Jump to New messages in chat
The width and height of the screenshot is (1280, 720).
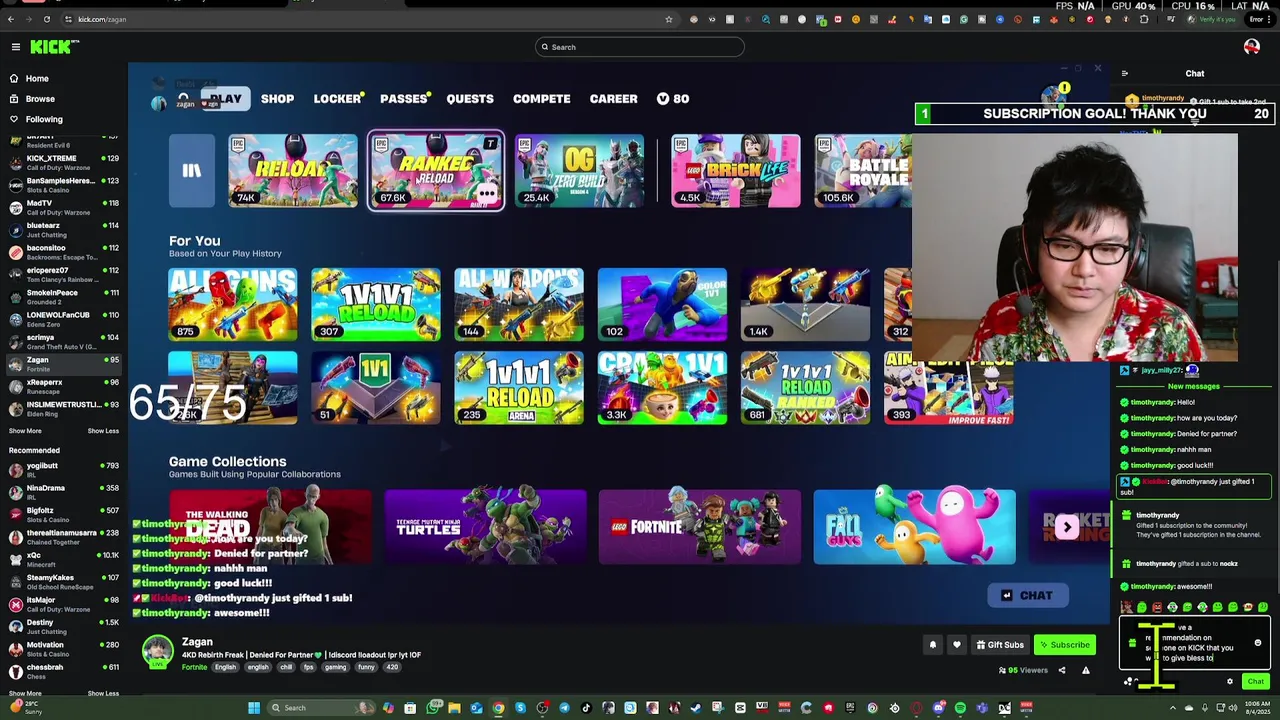pos(1194,386)
